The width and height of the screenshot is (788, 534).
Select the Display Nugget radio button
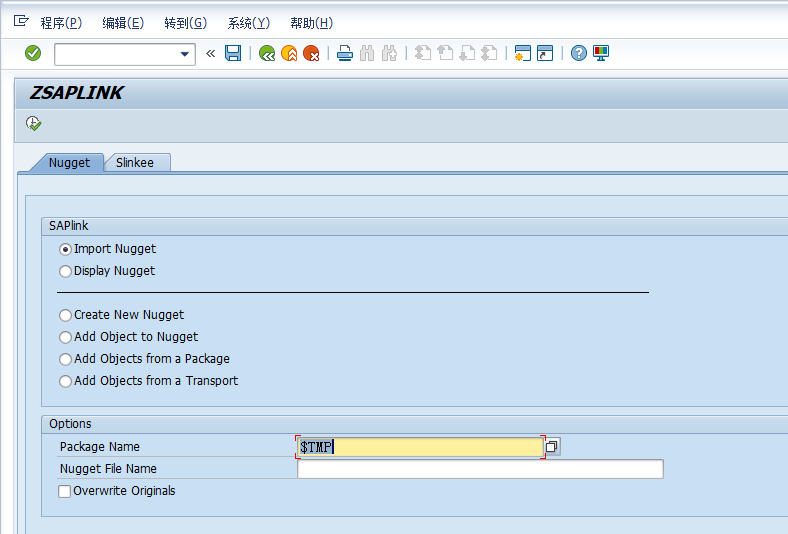pyautogui.click(x=65, y=272)
